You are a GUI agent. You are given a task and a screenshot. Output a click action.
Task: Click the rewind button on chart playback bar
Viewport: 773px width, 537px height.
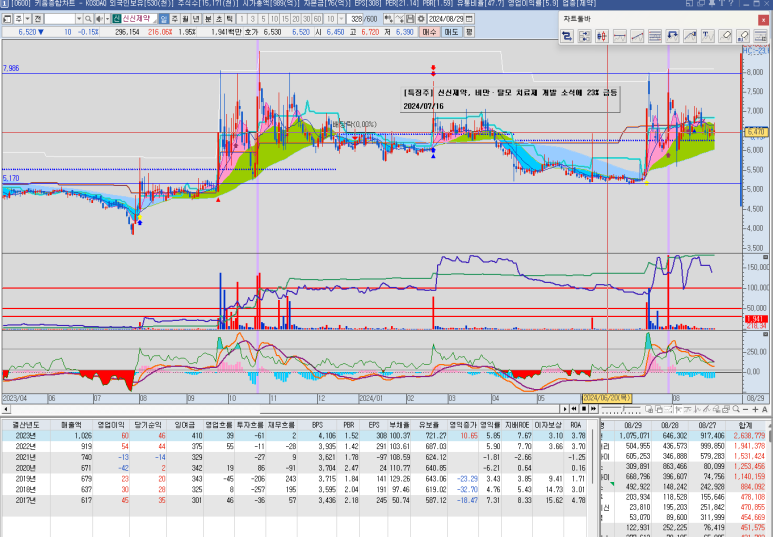tap(574, 409)
